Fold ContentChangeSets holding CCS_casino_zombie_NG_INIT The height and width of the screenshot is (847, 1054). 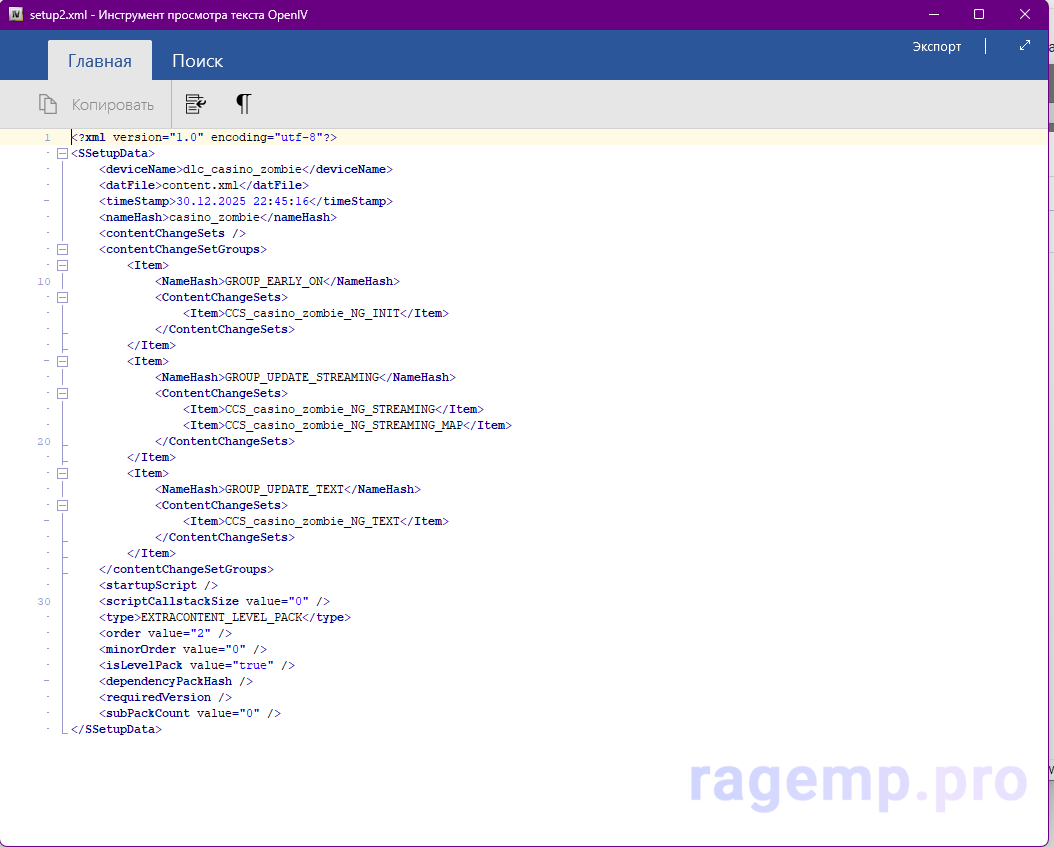pyautogui.click(x=62, y=297)
